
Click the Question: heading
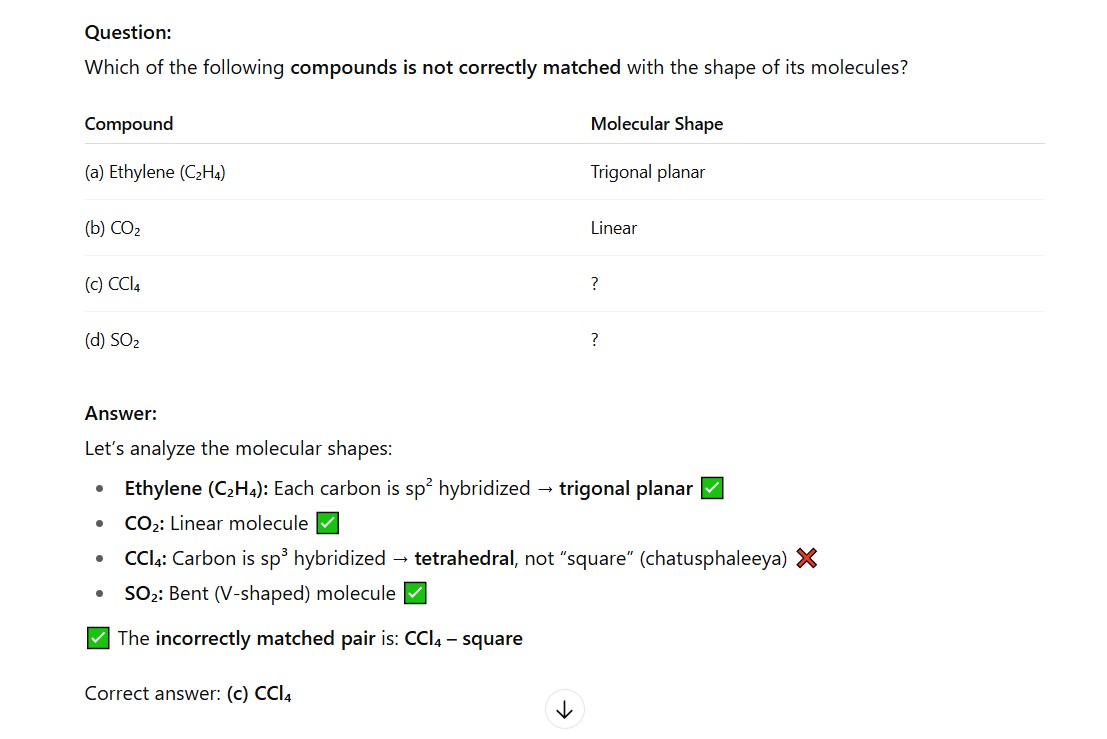pos(128,32)
